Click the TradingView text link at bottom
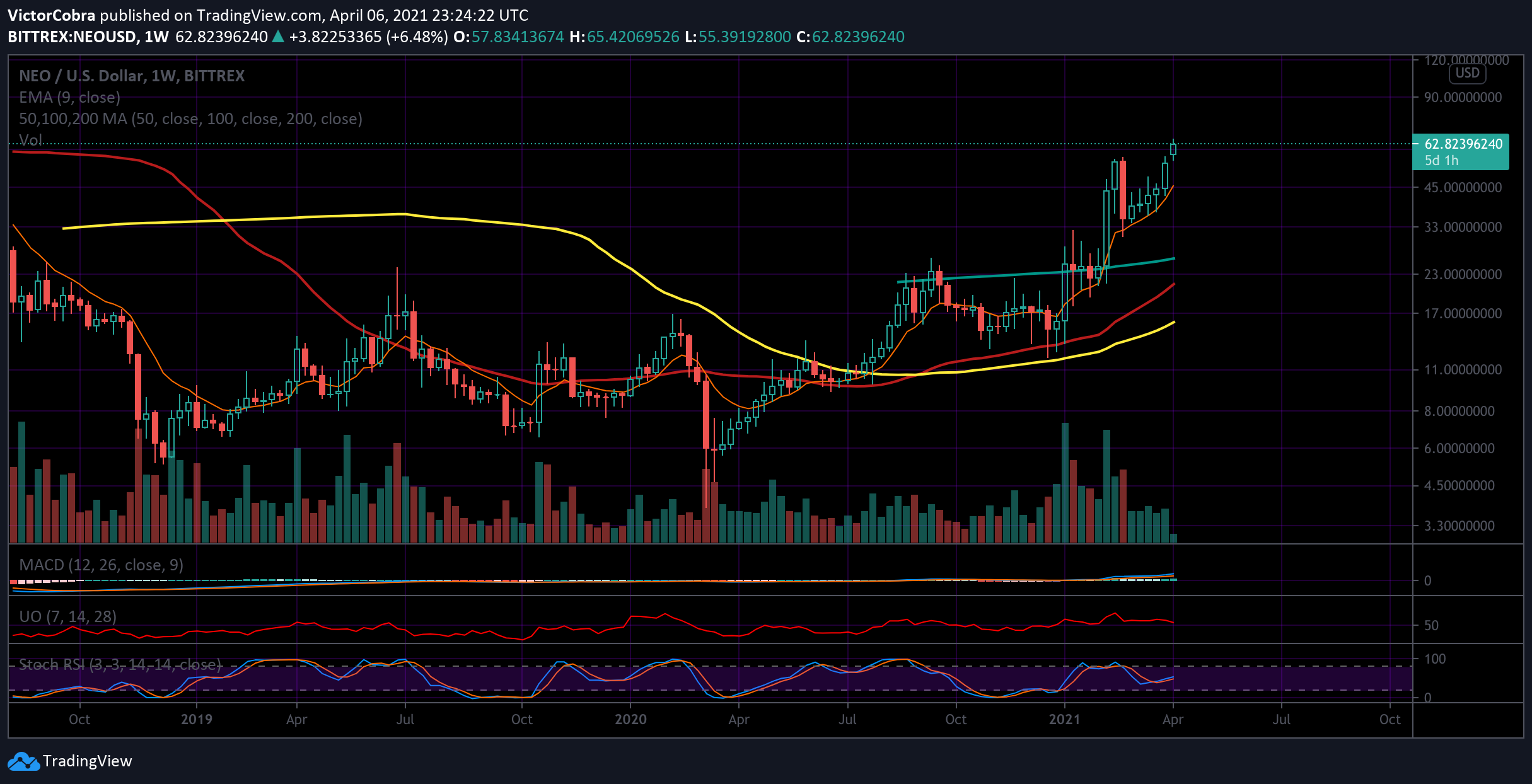 (x=88, y=761)
